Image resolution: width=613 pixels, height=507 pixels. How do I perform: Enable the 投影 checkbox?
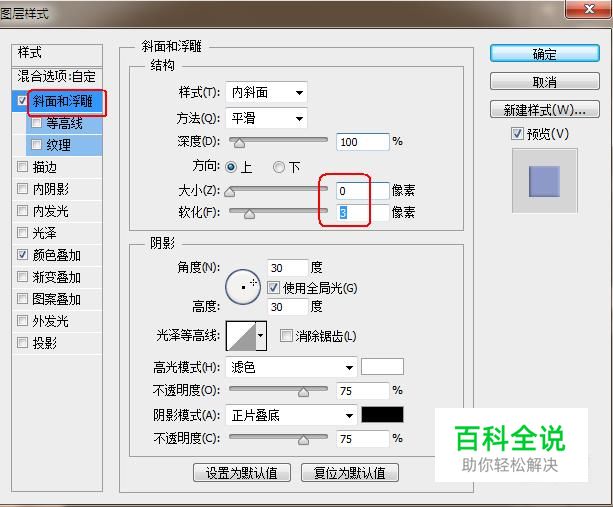click(22, 343)
